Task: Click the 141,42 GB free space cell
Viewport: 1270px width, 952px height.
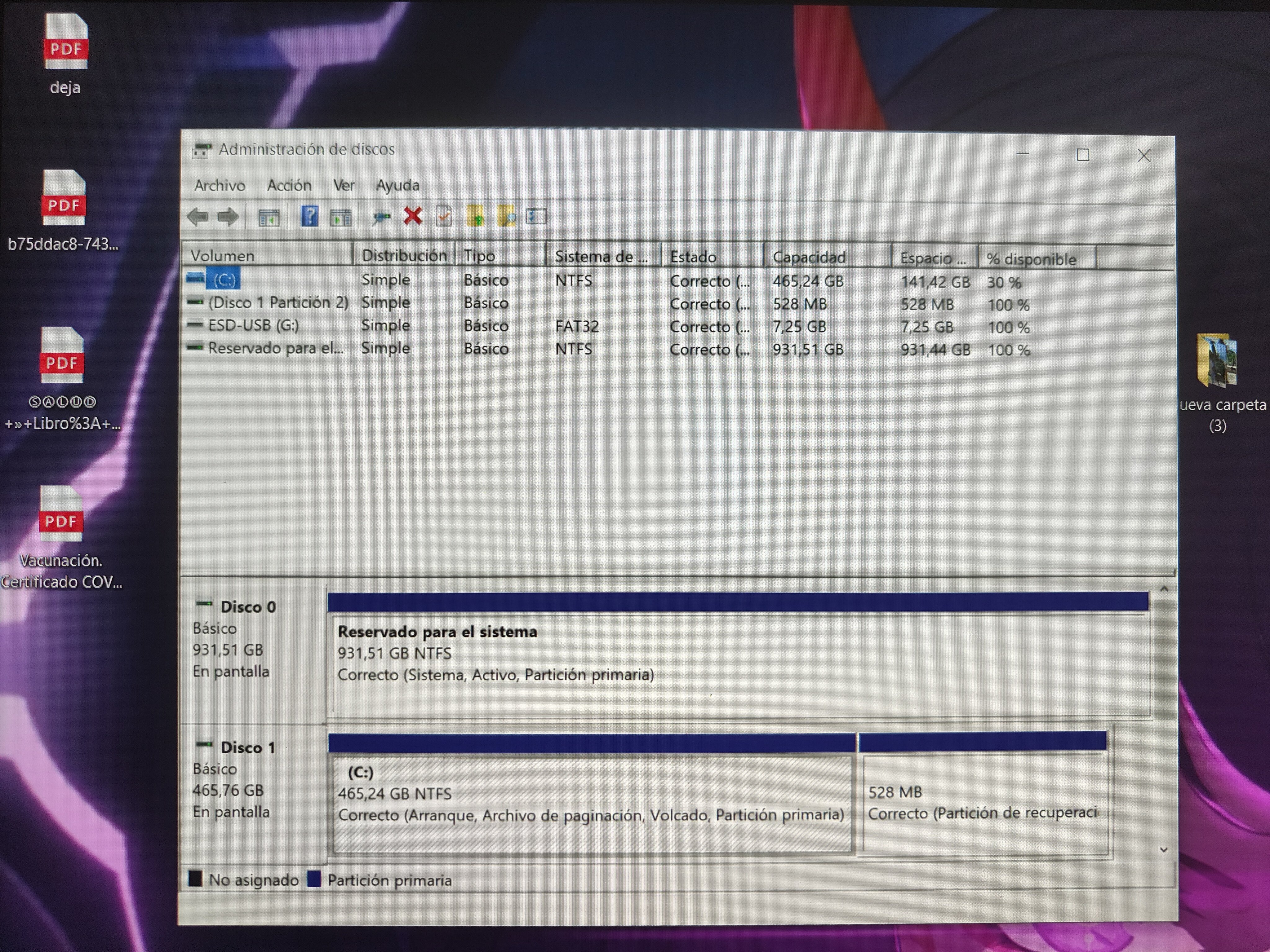Action: [x=935, y=282]
